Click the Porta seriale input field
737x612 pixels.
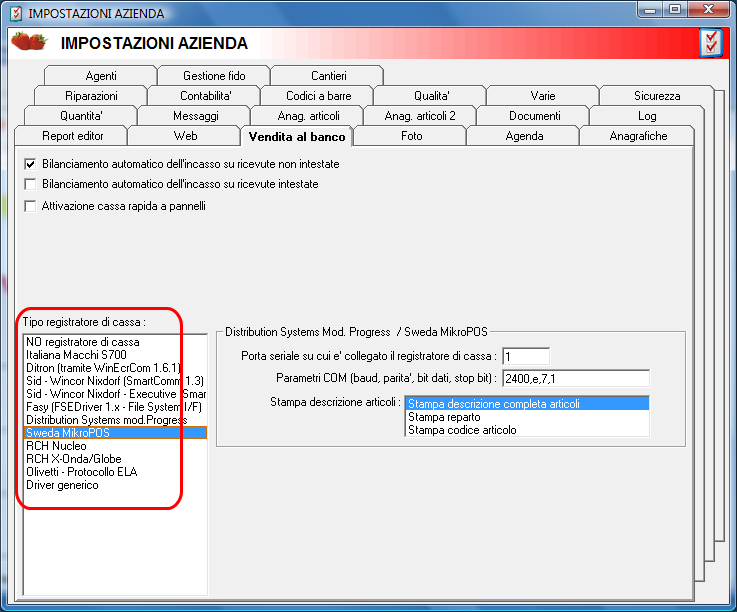[526, 356]
